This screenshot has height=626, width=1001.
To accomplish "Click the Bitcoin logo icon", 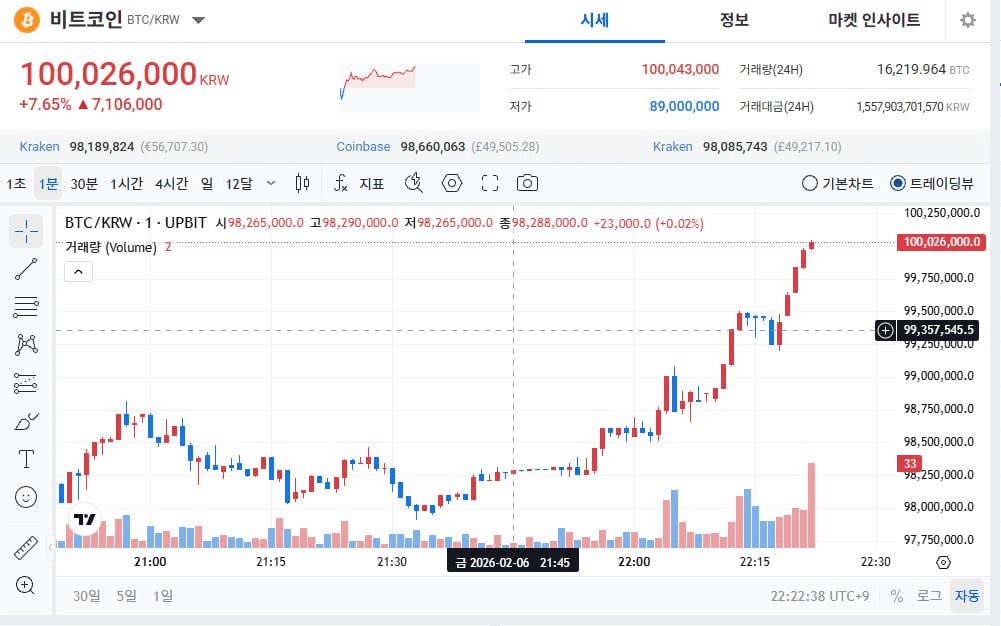I will (x=27, y=20).
